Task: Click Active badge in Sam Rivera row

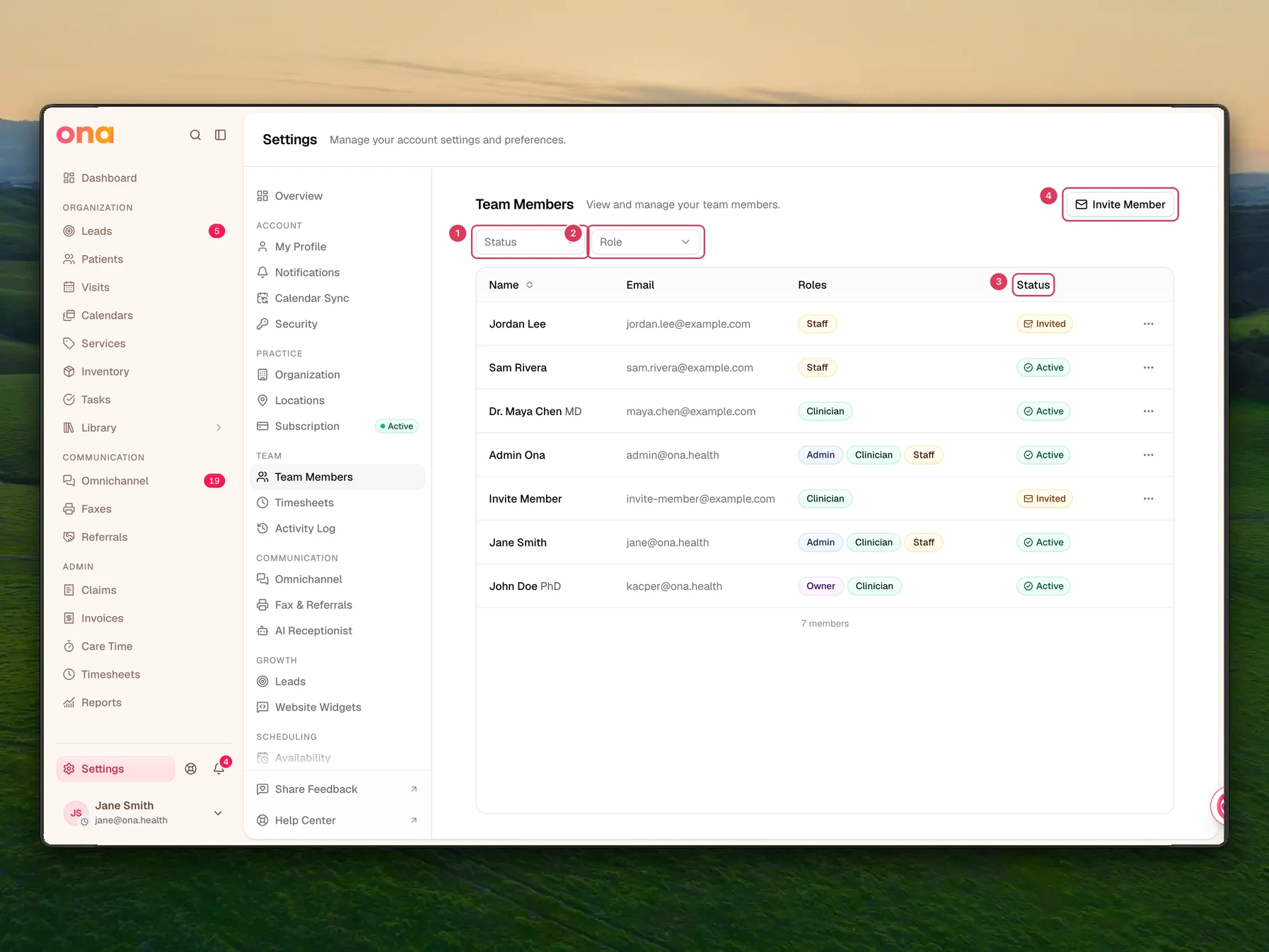Action: coord(1043,368)
